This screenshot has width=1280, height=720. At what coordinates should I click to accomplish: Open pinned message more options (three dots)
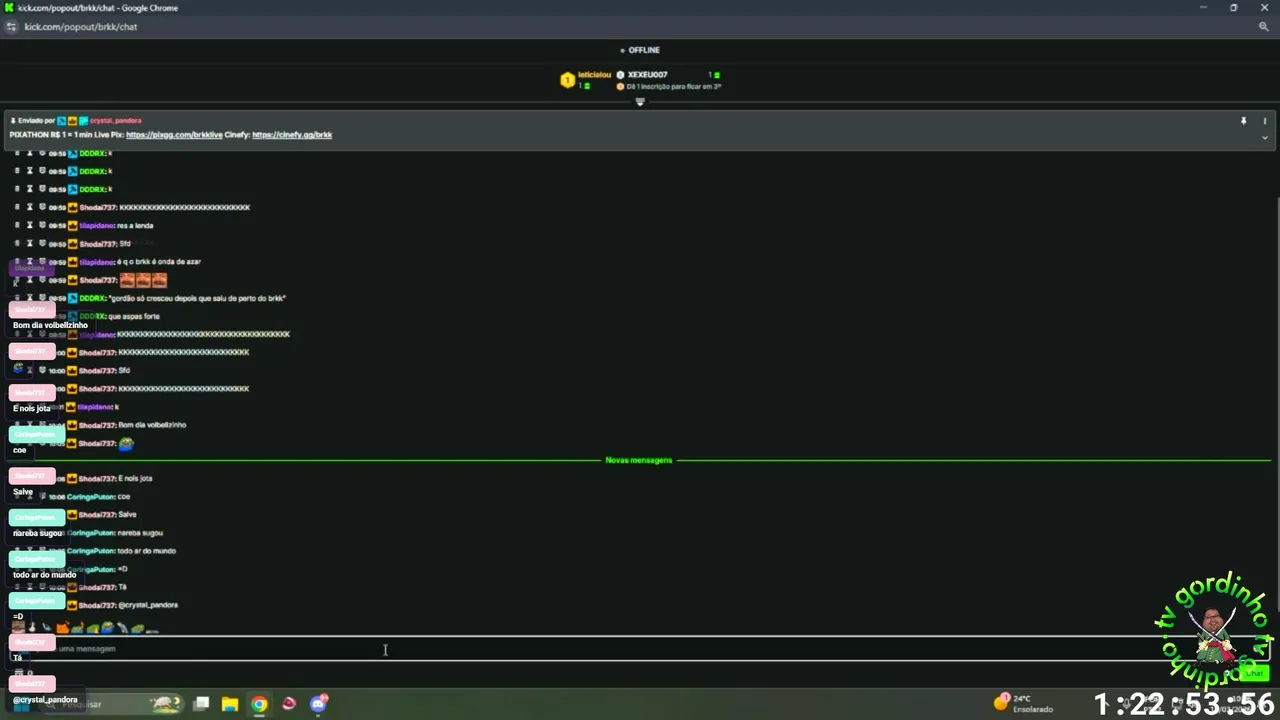[1264, 121]
